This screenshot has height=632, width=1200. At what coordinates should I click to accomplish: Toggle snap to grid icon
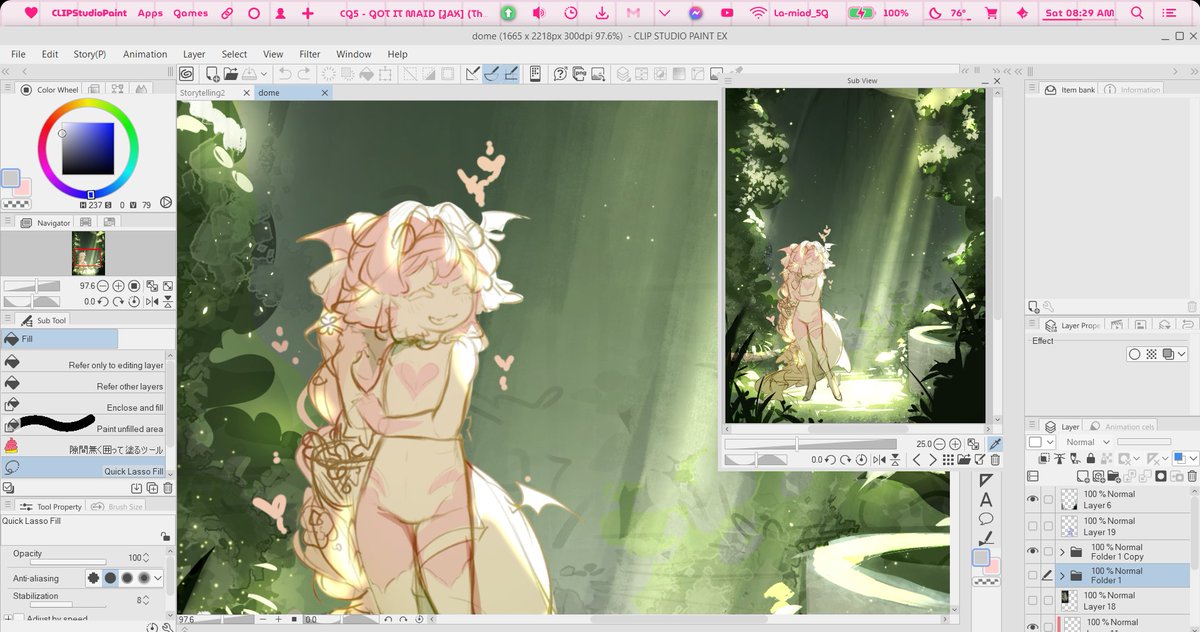pos(510,74)
